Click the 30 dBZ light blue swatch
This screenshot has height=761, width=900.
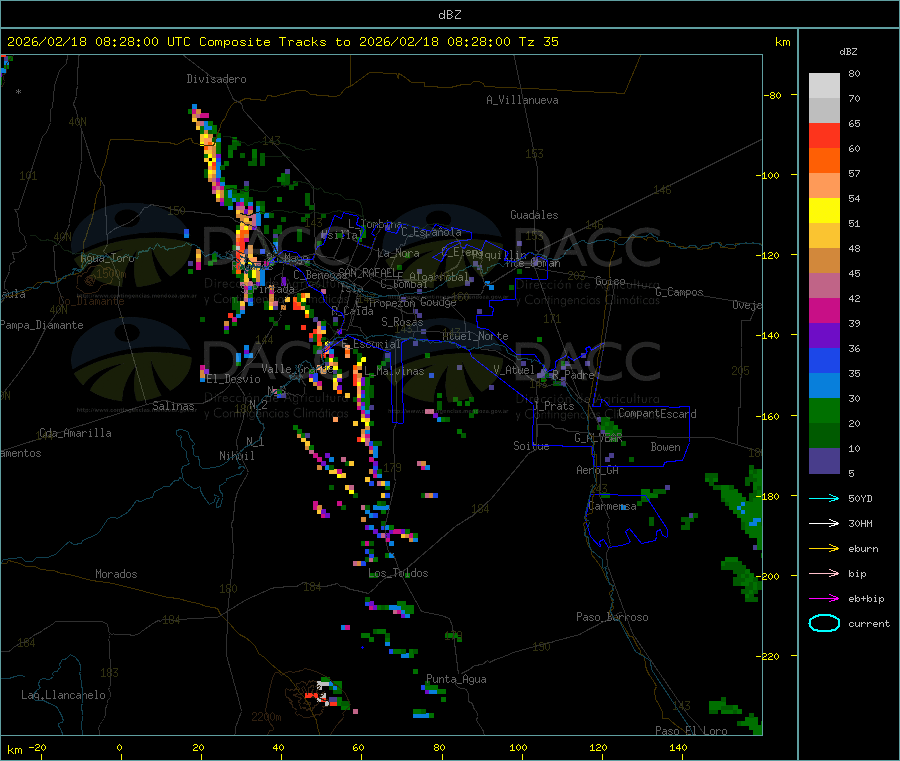824,386
